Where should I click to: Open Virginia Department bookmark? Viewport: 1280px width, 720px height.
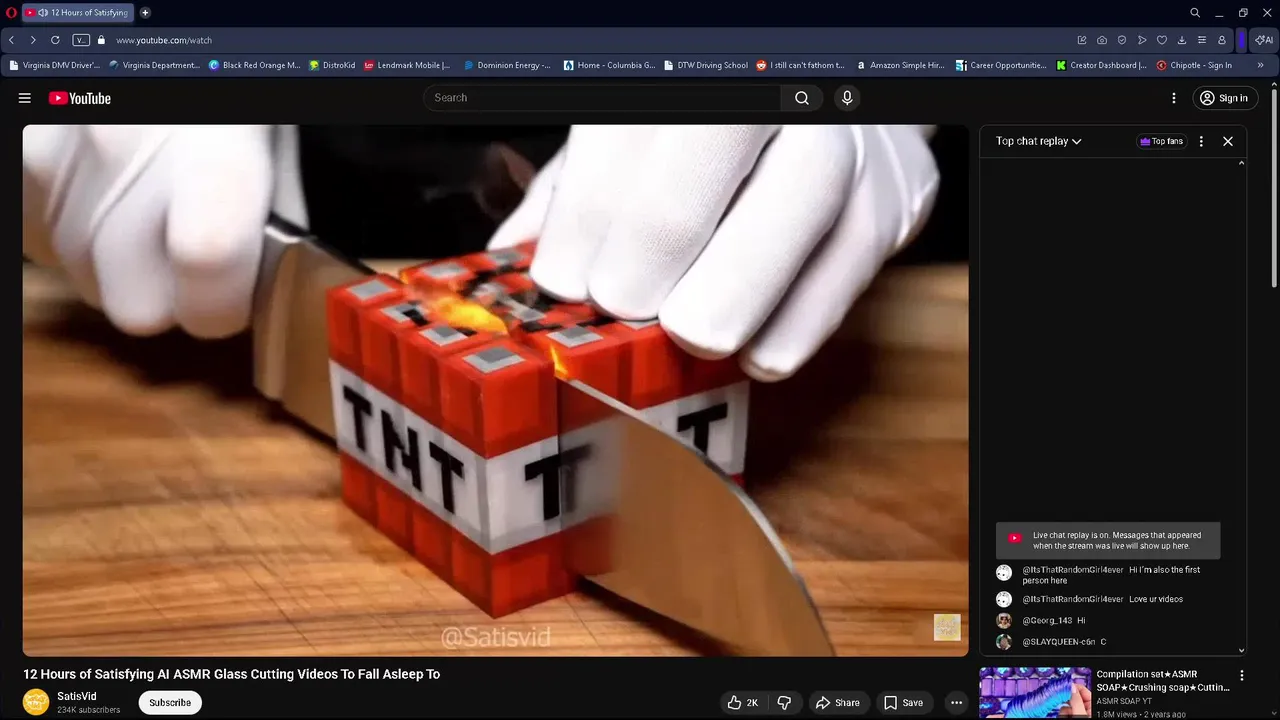pos(155,65)
